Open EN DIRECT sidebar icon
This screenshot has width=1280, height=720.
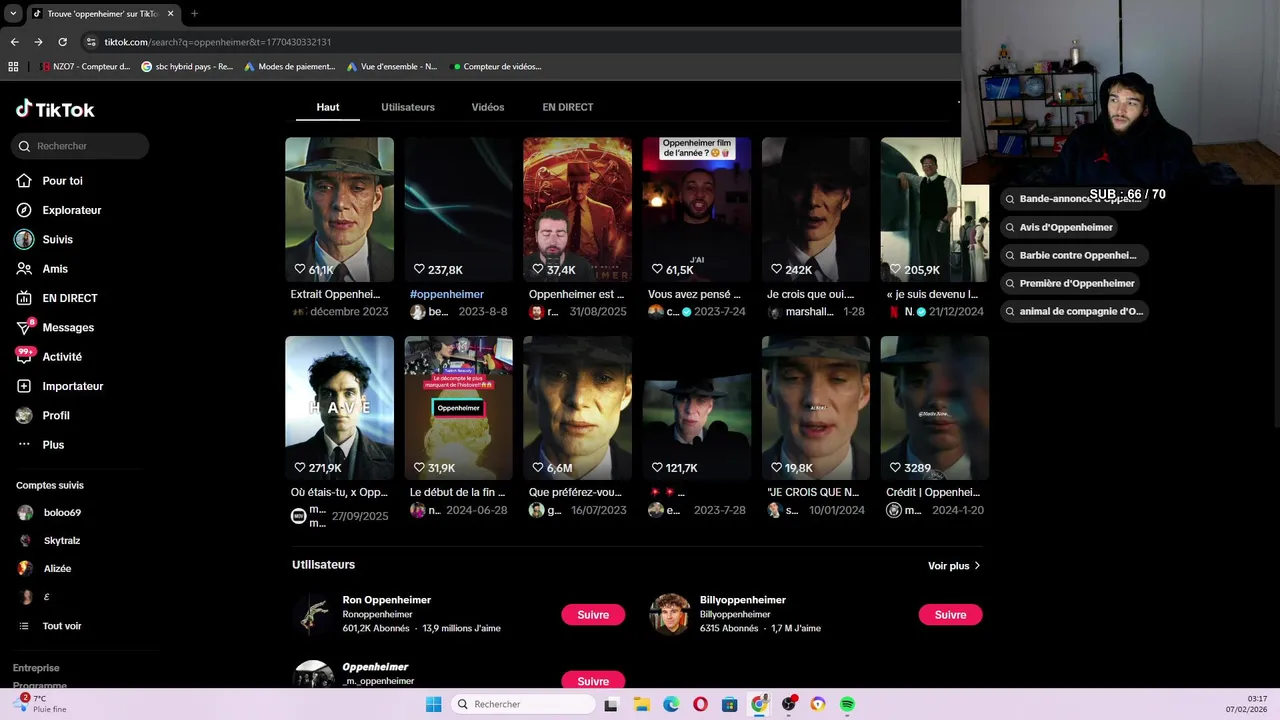[24, 298]
